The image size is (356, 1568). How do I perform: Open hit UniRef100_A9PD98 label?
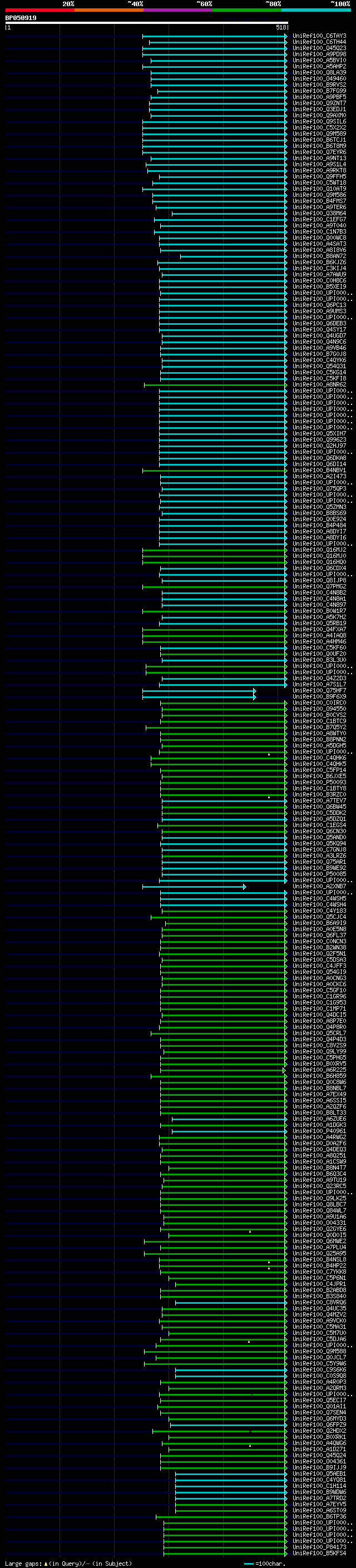[x=319, y=54]
